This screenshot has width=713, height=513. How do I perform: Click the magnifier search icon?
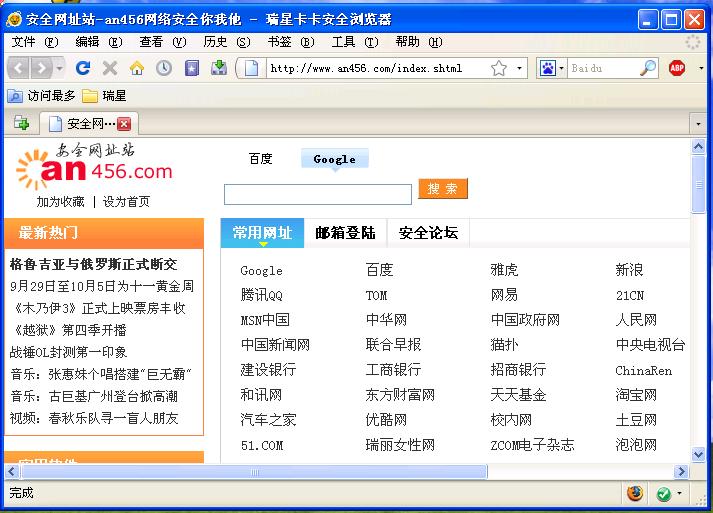648,68
